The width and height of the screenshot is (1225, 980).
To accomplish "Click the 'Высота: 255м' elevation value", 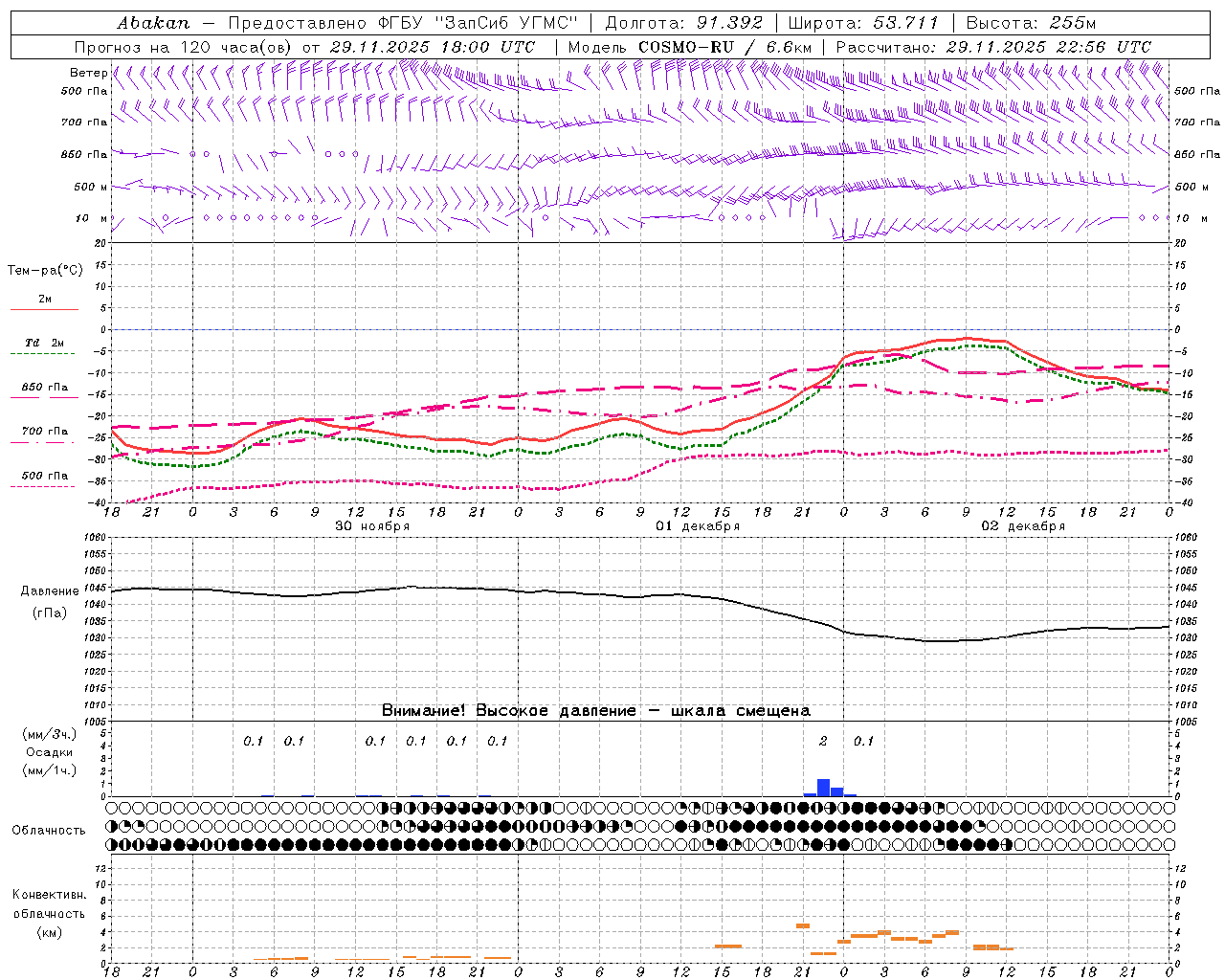I will tap(1031, 22).
